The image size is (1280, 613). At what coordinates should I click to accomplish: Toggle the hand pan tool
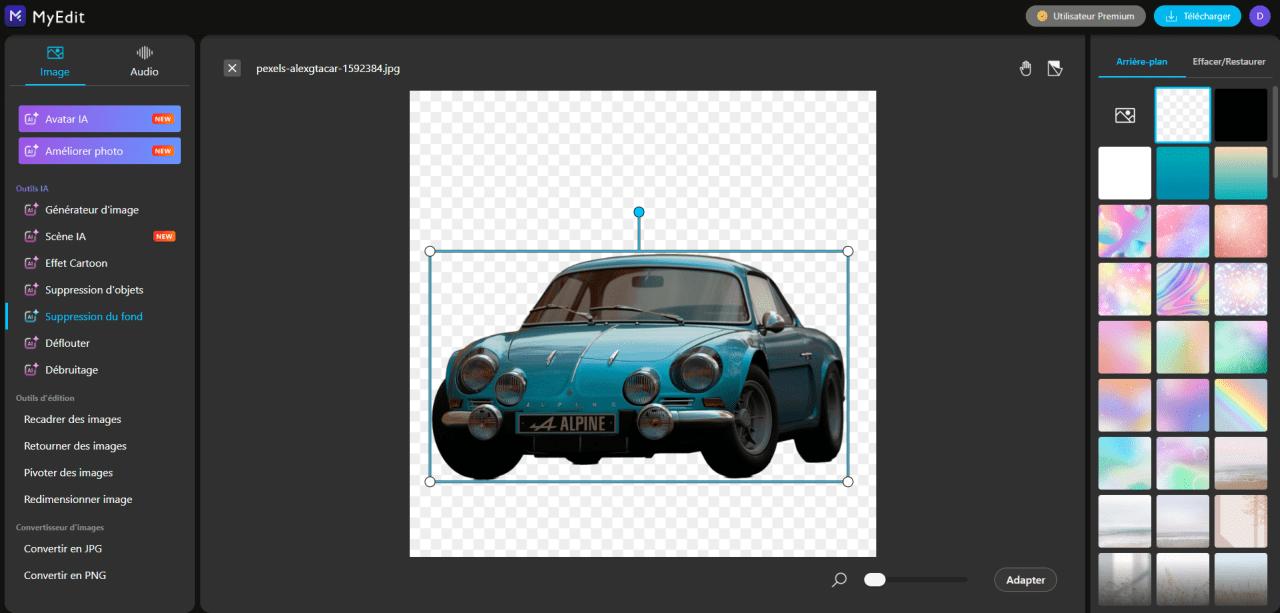point(1025,67)
